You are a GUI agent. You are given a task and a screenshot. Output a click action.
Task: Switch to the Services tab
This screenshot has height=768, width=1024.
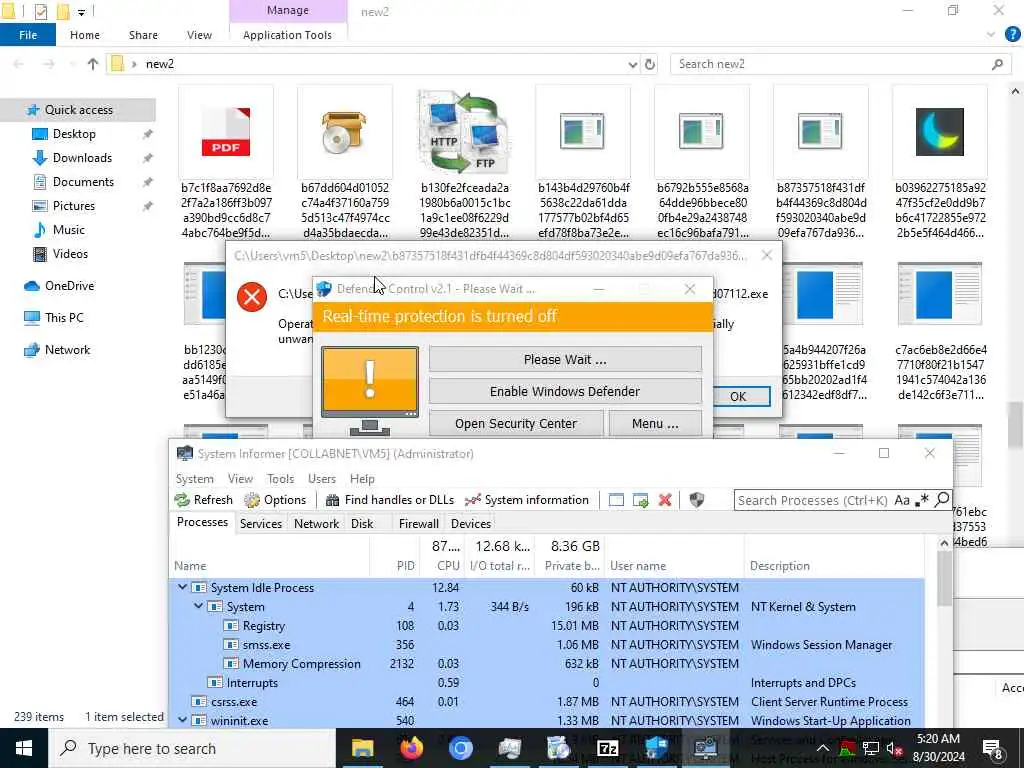point(261,523)
